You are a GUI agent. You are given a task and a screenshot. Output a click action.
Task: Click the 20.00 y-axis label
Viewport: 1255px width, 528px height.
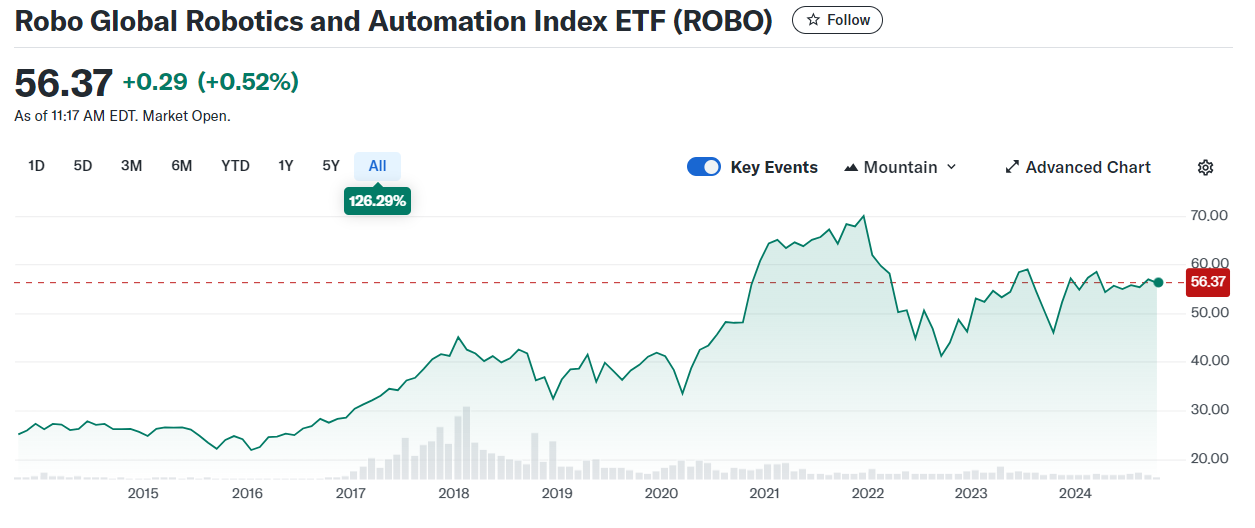coord(1209,459)
